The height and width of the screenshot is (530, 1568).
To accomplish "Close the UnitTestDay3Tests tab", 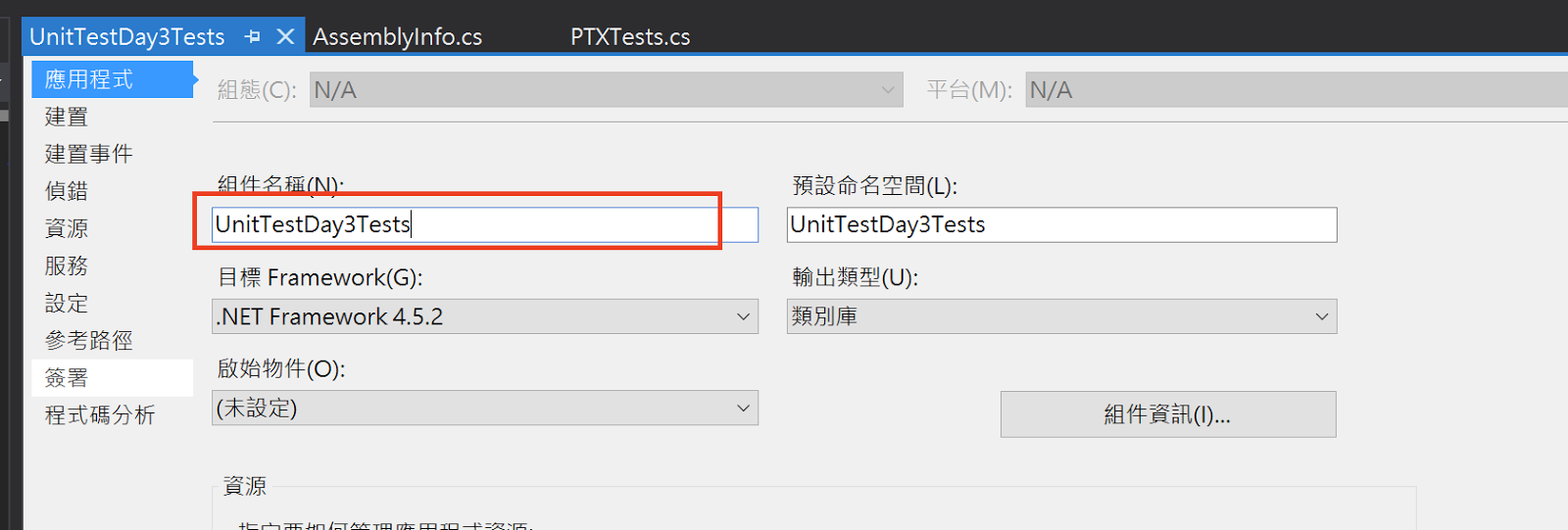I will [x=285, y=37].
